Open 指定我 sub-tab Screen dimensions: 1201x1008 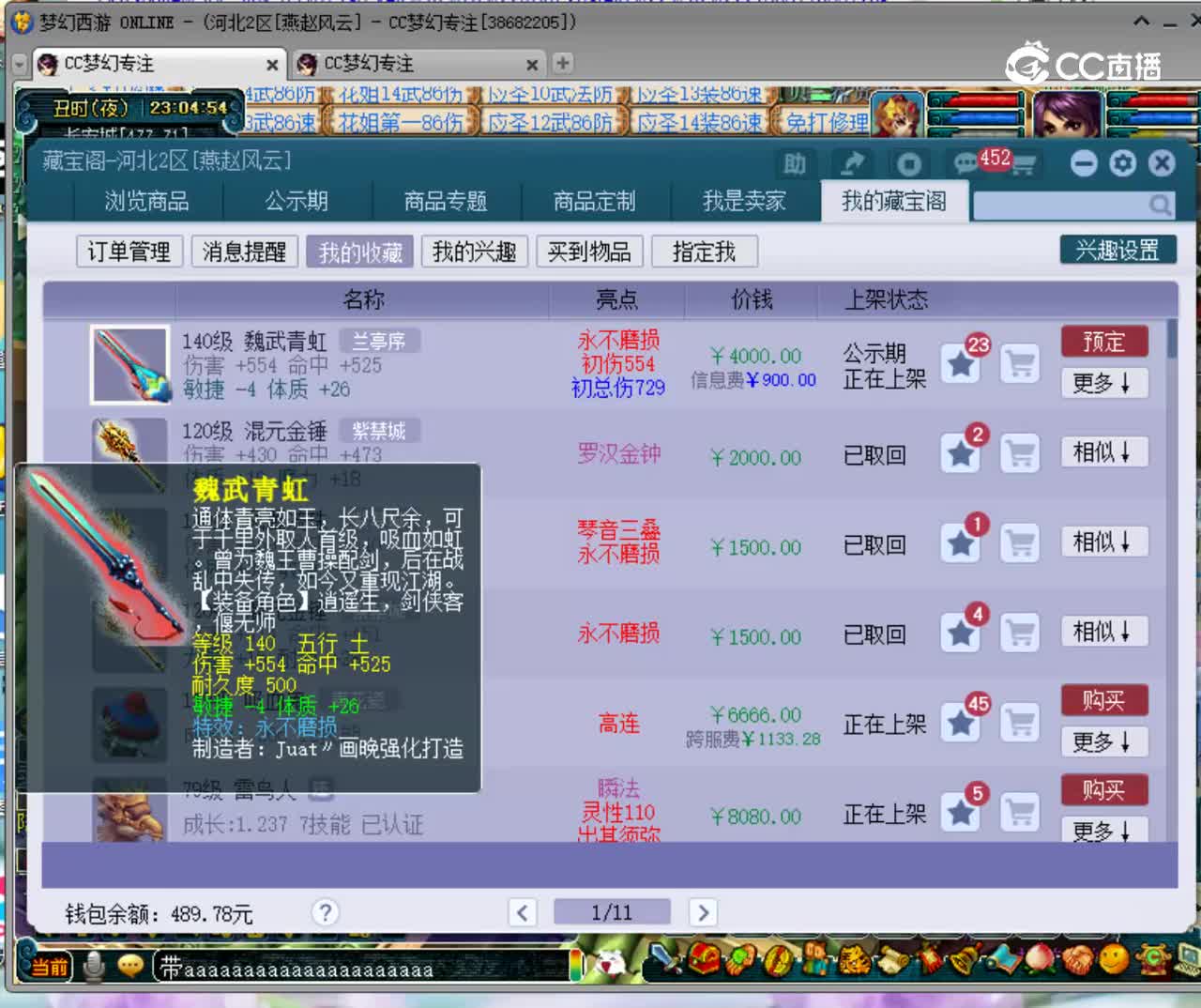tap(704, 252)
